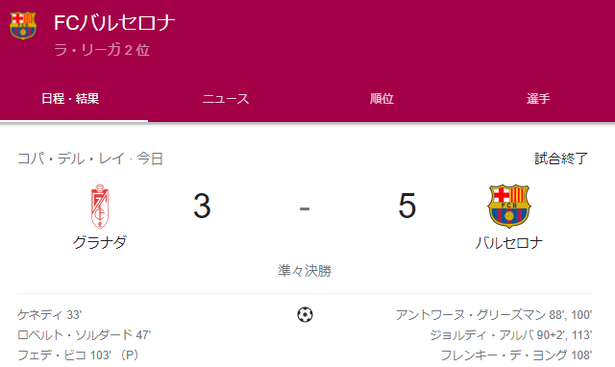Click scorer ケネディ 33'
This screenshot has width=615, height=367.
click(x=49, y=314)
